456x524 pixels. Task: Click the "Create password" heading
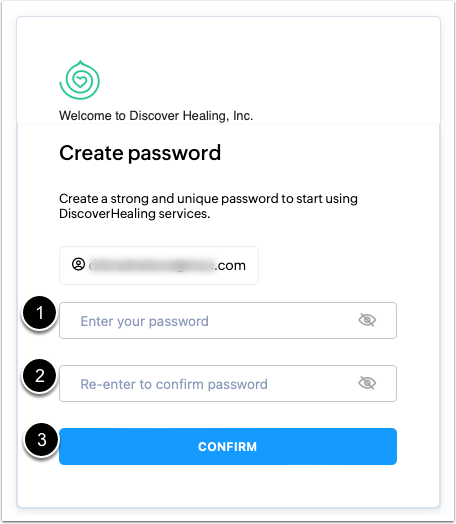[x=140, y=153]
